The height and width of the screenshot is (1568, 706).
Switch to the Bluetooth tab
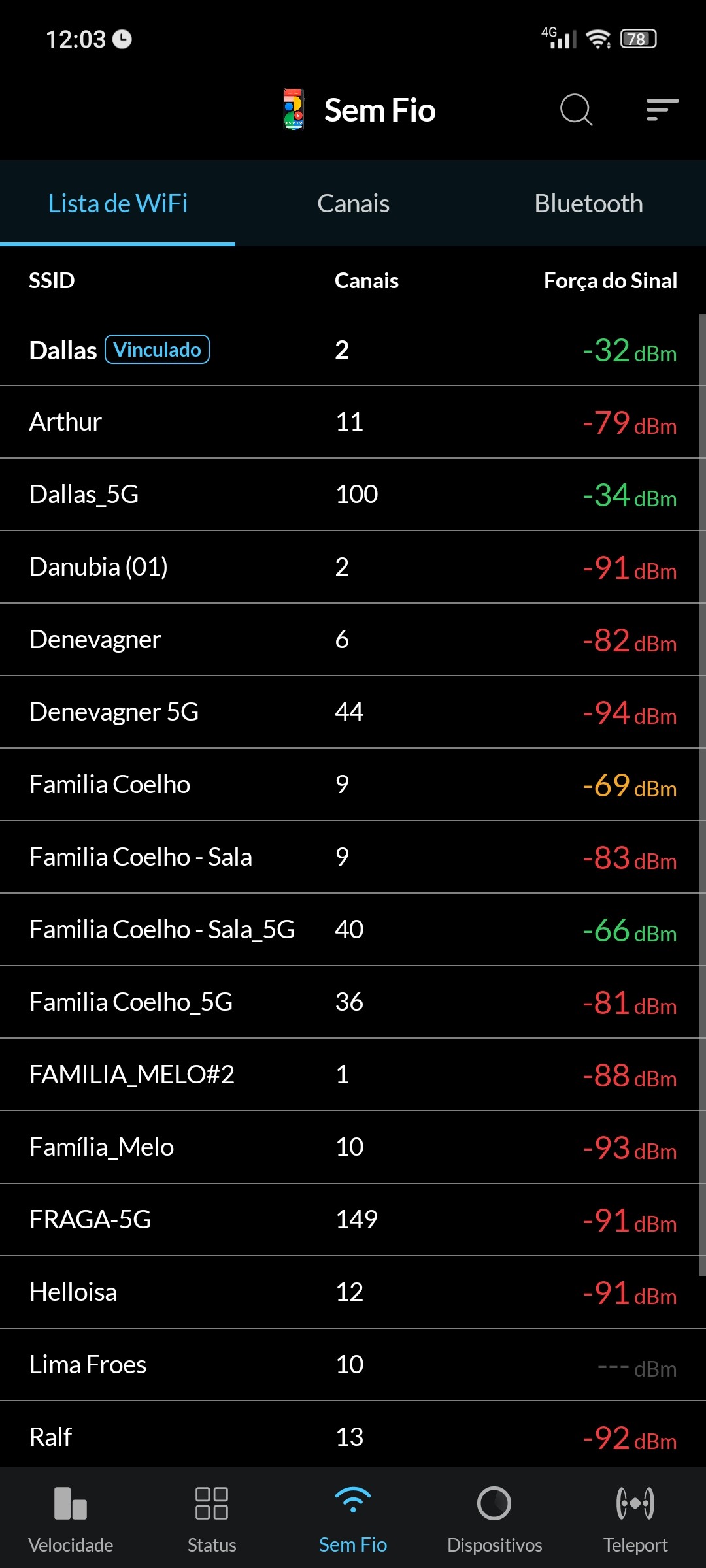(x=588, y=204)
